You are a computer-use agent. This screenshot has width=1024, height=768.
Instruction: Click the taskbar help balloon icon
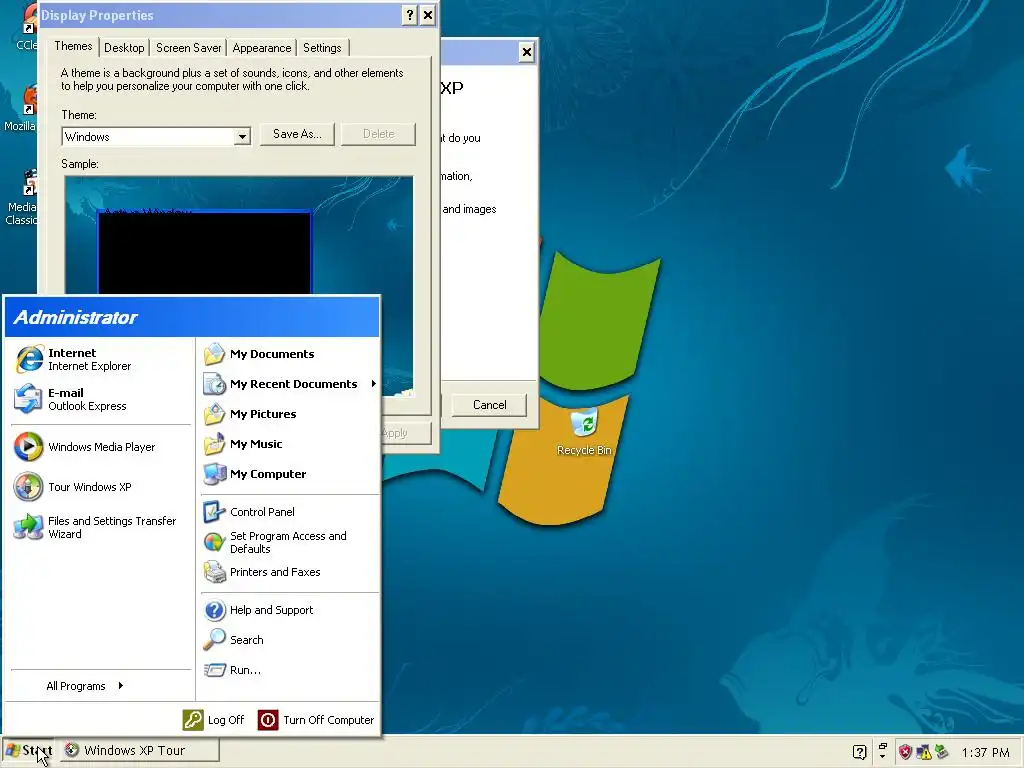(x=860, y=752)
